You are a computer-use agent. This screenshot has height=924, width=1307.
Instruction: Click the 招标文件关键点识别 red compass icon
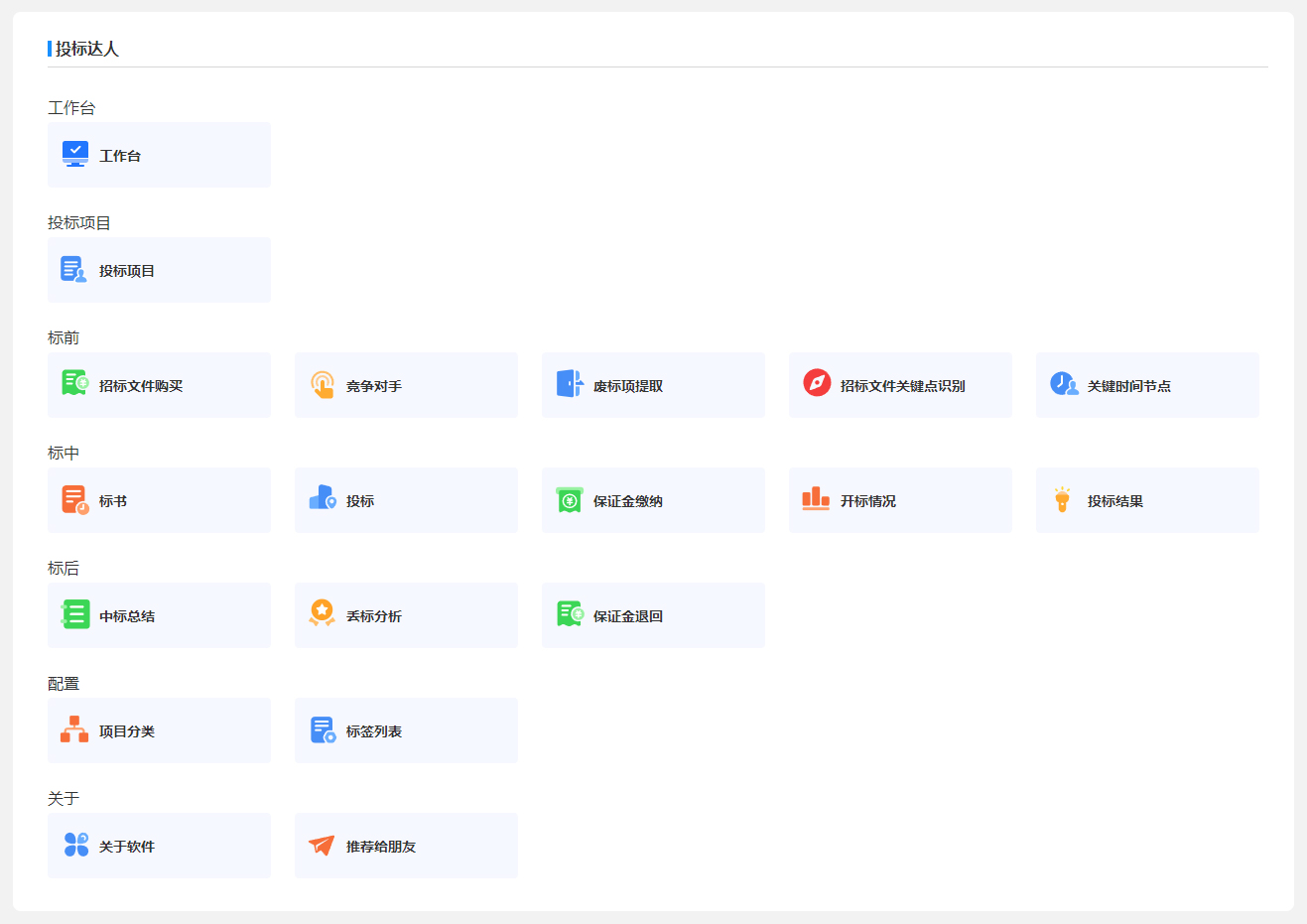pos(817,383)
